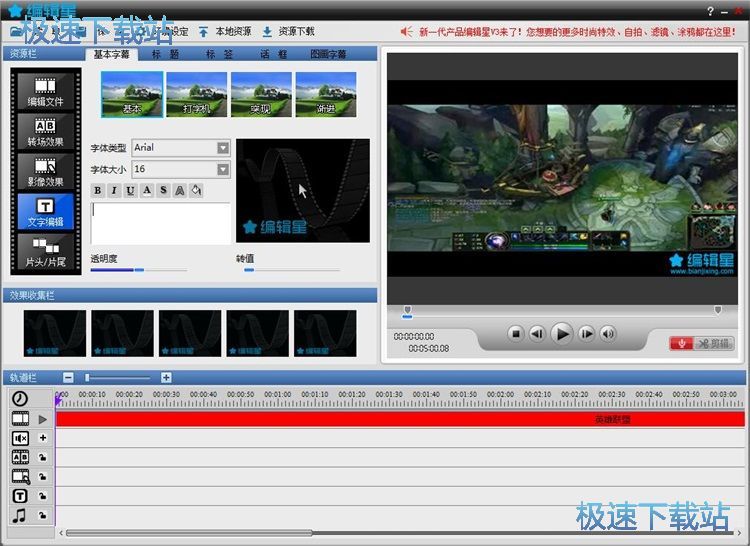Toggle the preview volume speaker button

click(x=608, y=334)
